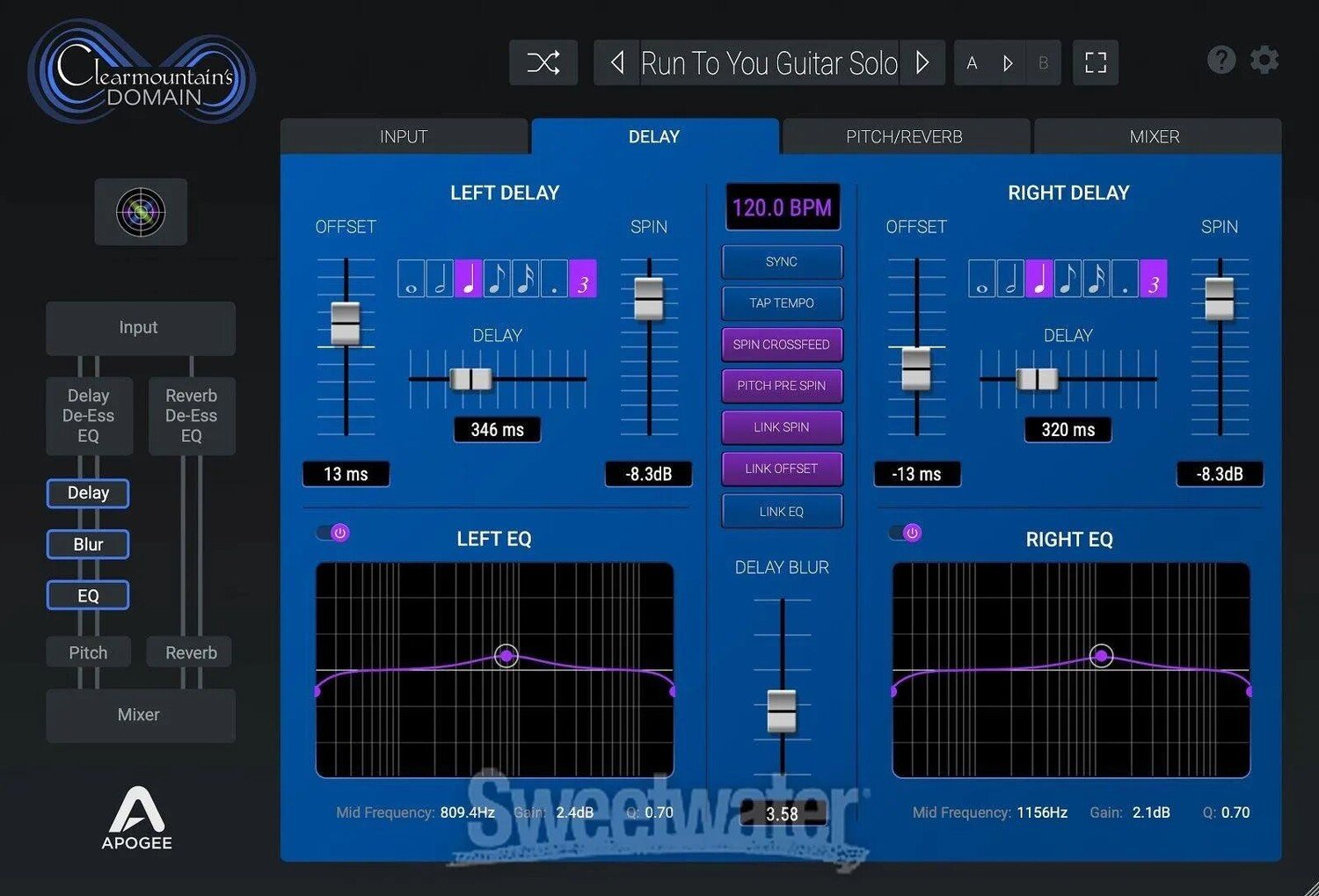Select half note in Right Delay

pos(1010,278)
